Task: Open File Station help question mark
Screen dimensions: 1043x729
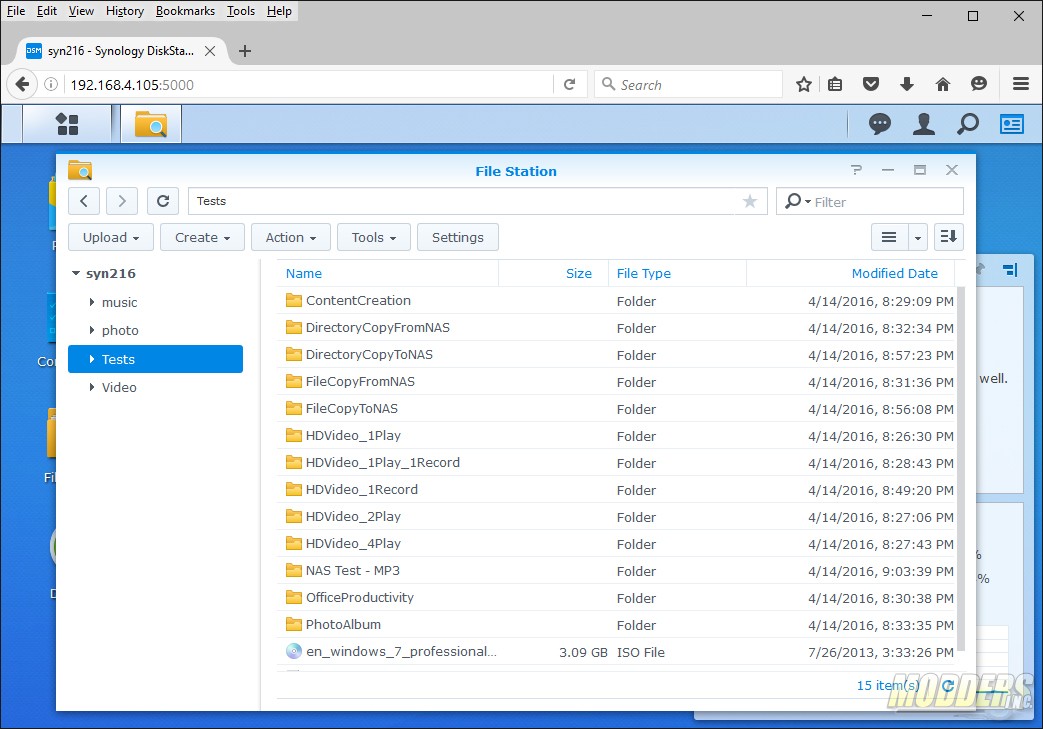Action: pos(856,170)
